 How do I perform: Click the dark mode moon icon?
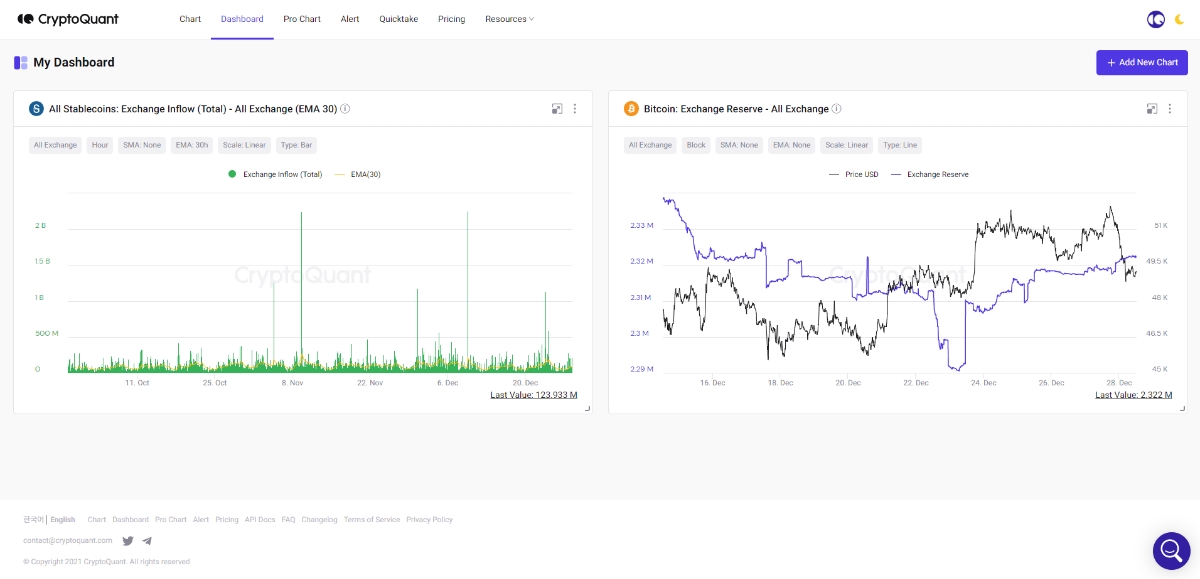click(1179, 19)
